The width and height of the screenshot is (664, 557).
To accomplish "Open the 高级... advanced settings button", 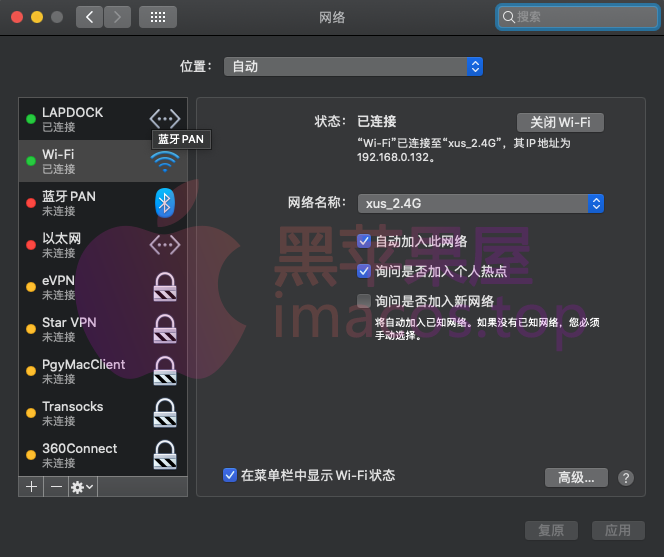I will (x=576, y=478).
